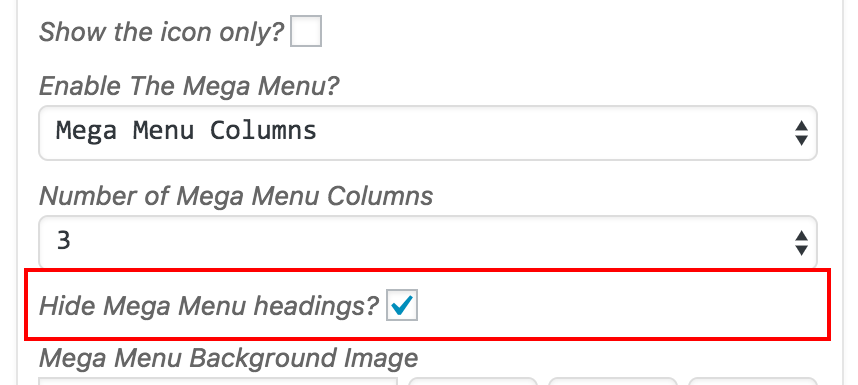858x385 pixels.
Task: Open the 'Mega Menu Columns' dropdown
Action: (428, 133)
